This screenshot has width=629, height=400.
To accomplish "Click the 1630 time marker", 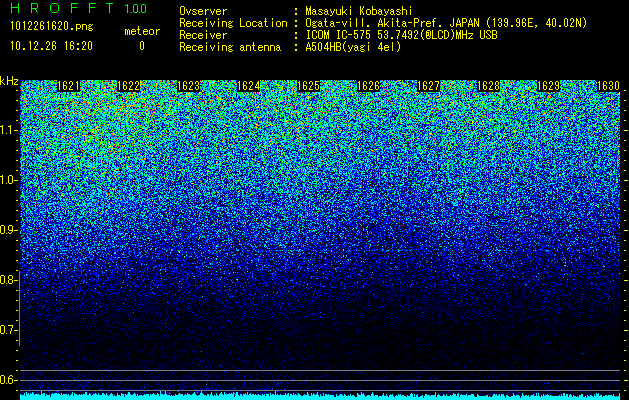I will pyautogui.click(x=609, y=86).
